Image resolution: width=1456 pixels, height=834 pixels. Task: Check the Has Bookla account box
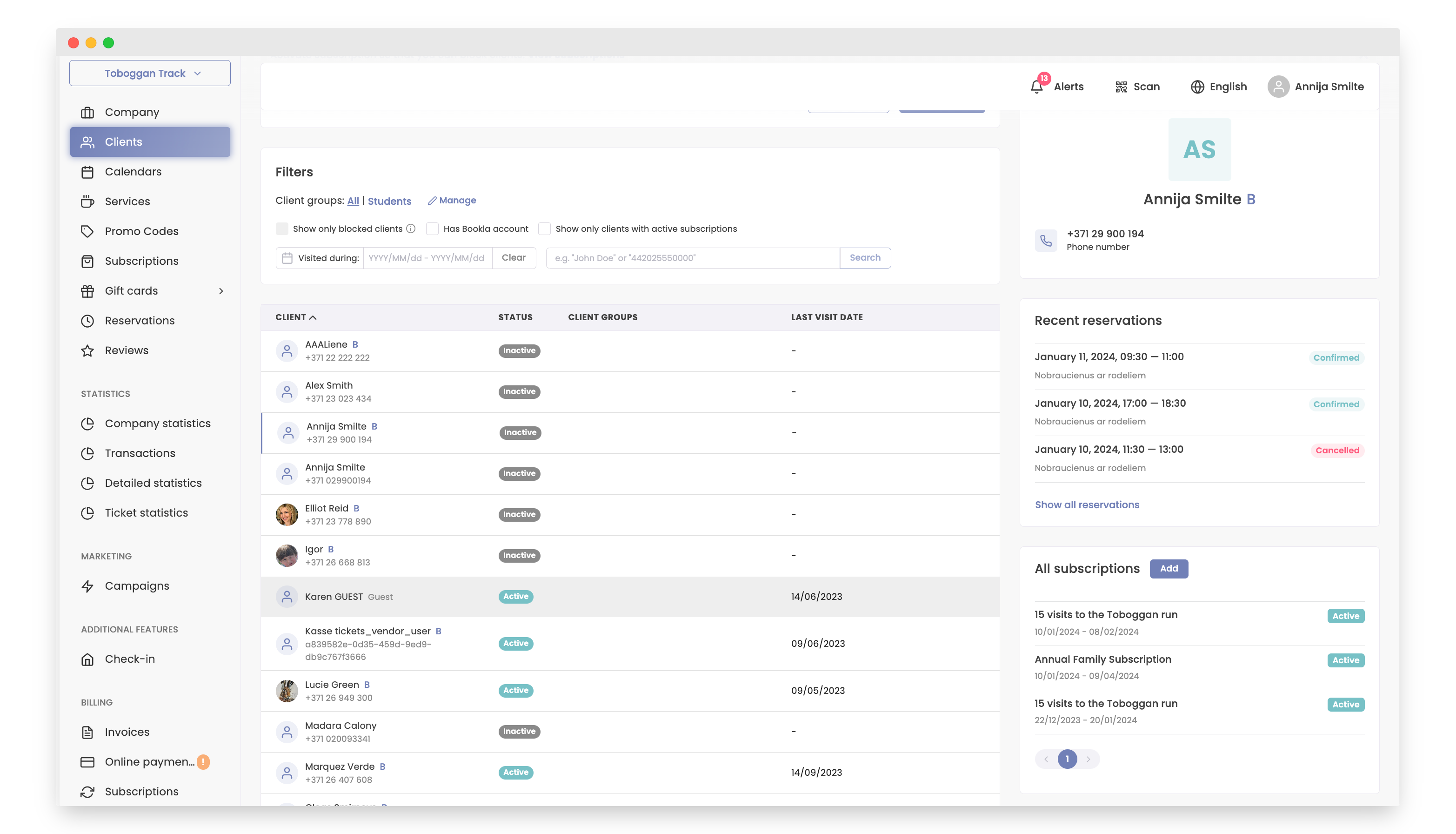pos(432,229)
